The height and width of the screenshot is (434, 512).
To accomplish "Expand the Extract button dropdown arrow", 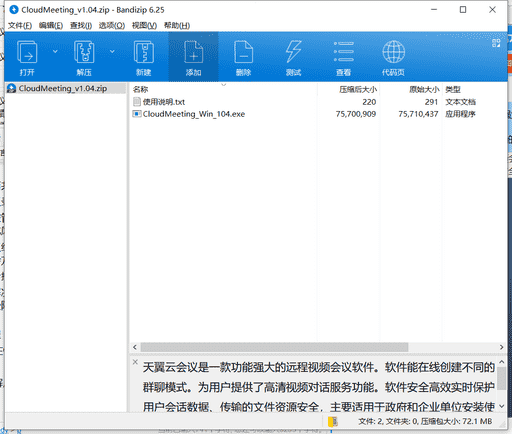I will (112, 51).
